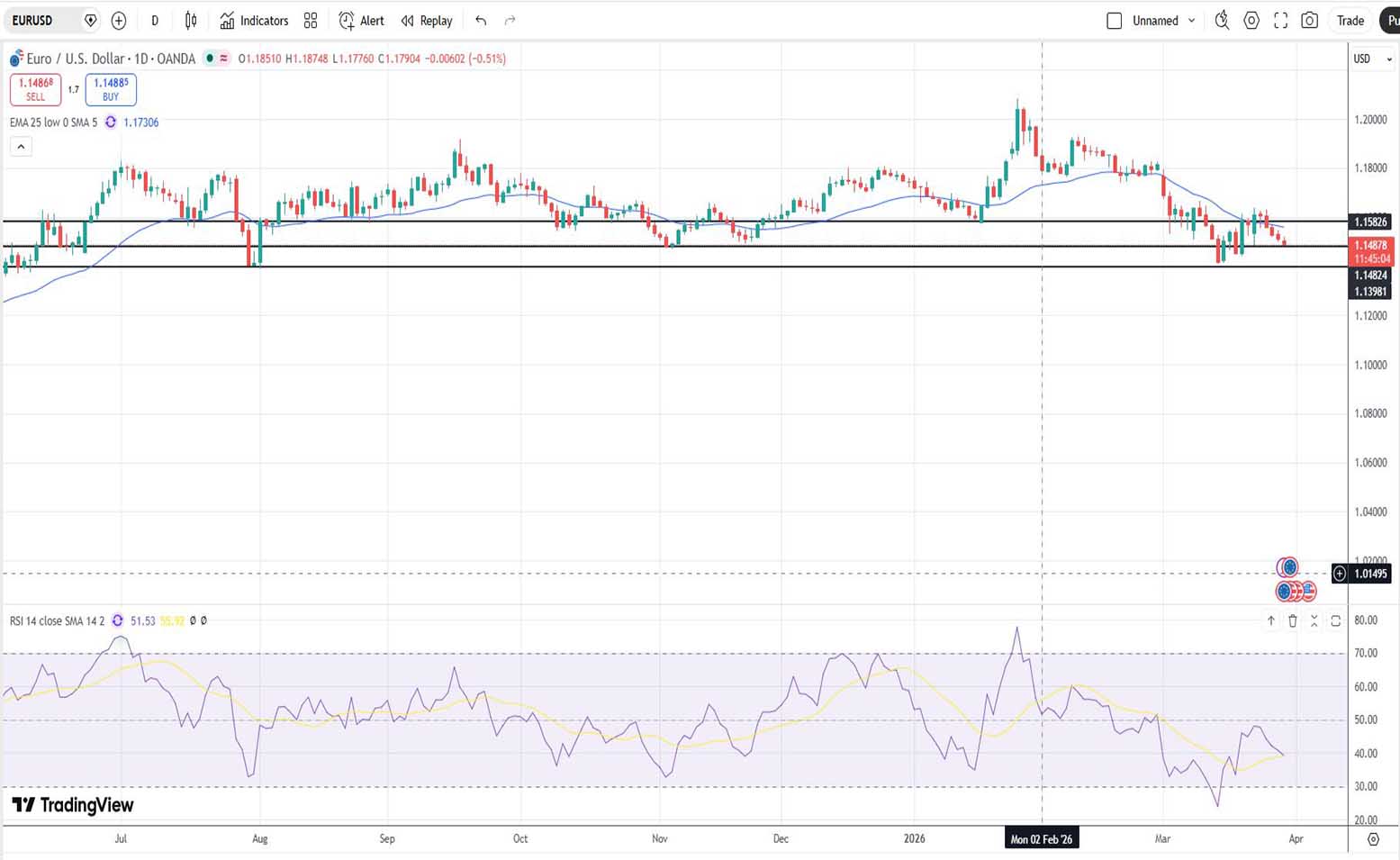Click the Quick search lightning icon
The image size is (1400, 860).
pos(1222,21)
